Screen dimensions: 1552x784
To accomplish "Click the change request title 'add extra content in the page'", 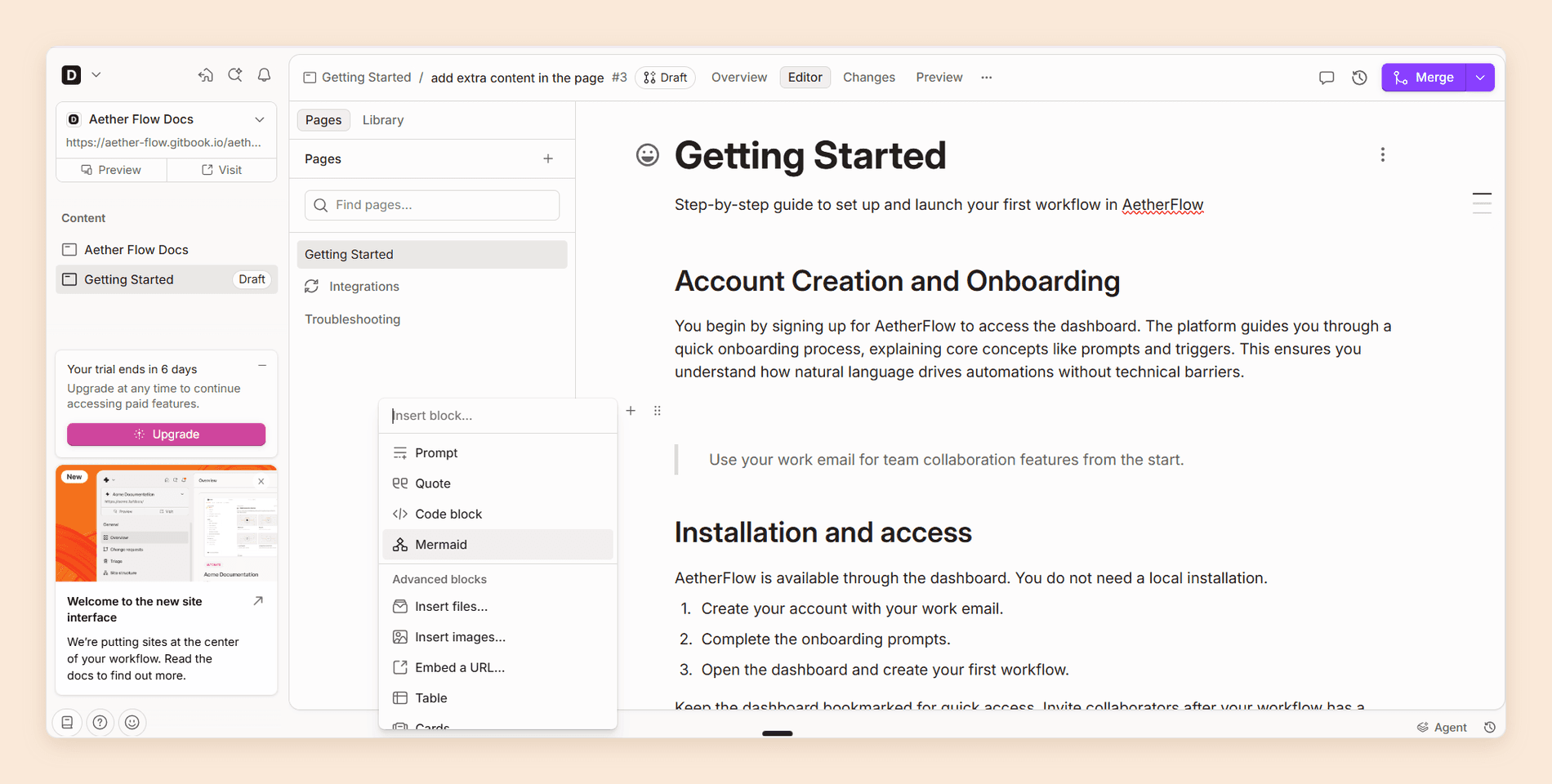I will [517, 78].
